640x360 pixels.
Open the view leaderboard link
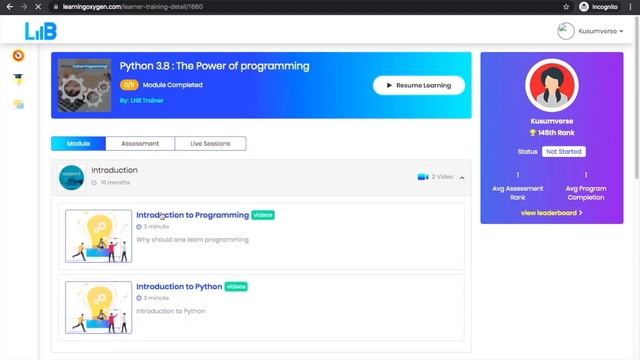pyautogui.click(x=551, y=213)
